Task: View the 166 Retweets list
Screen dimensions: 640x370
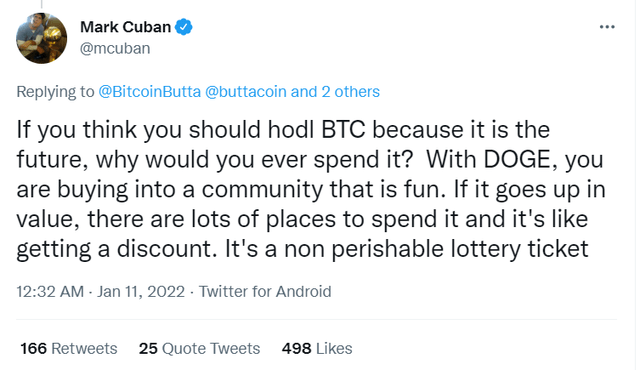Action: click(69, 349)
